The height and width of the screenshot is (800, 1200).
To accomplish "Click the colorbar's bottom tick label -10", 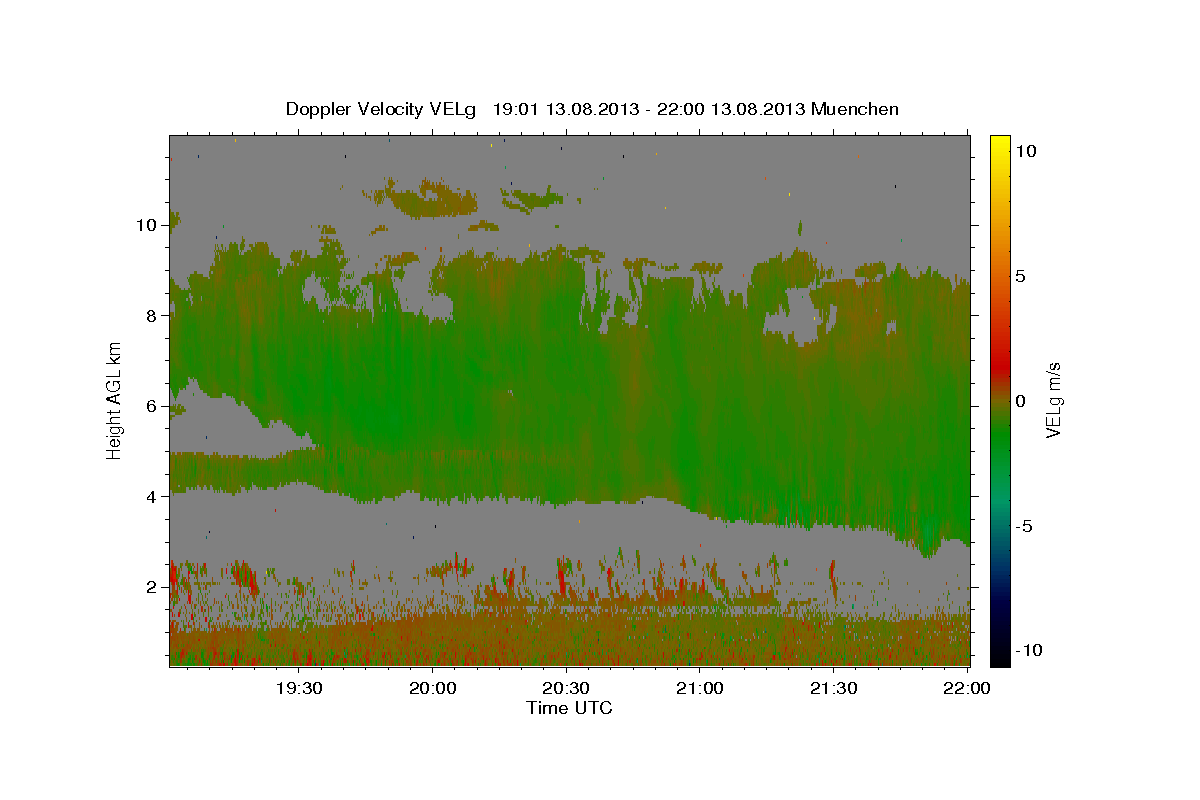I will pos(1029,650).
